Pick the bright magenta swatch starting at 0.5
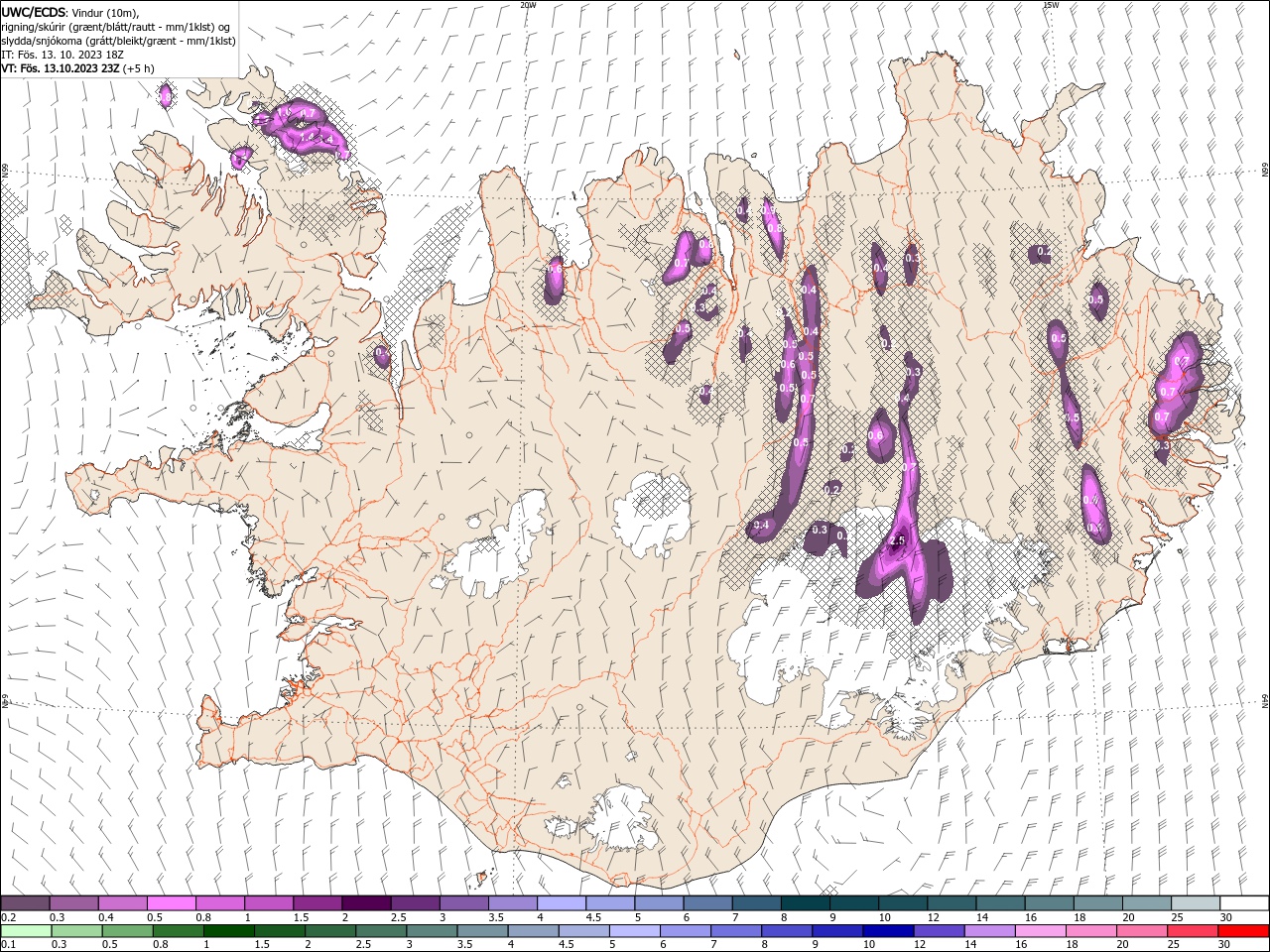This screenshot has width=1270, height=952. point(171,903)
